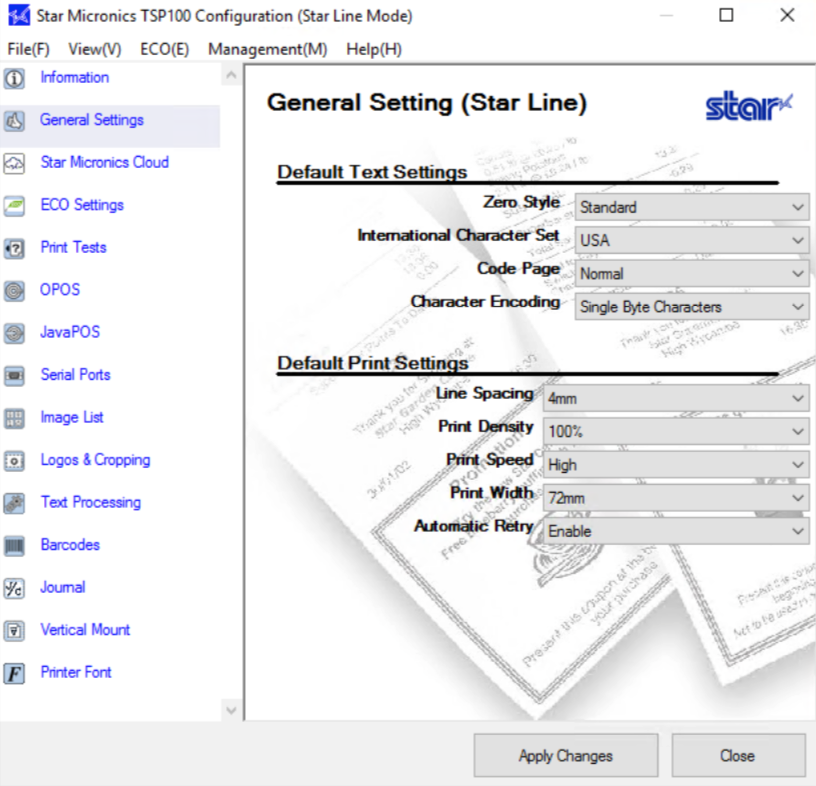Screen dimensions: 816x786
Task: Select the OPOS link
Action: coord(60,290)
